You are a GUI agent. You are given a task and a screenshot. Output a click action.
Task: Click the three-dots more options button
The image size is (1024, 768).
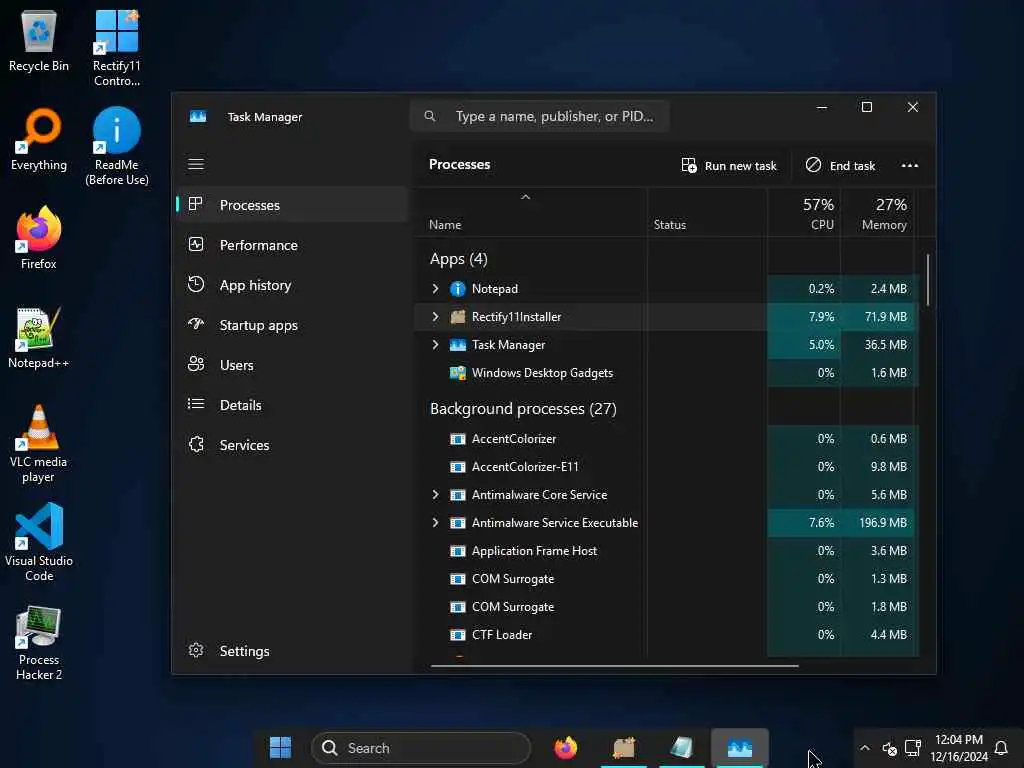point(910,165)
